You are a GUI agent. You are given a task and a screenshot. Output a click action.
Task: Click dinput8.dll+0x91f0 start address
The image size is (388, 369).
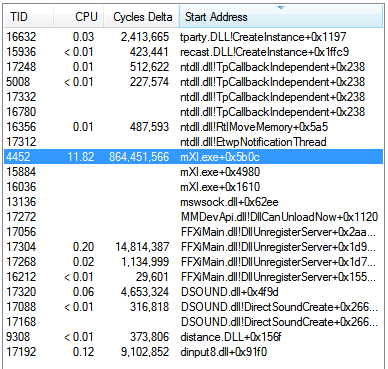pyautogui.click(x=223, y=352)
